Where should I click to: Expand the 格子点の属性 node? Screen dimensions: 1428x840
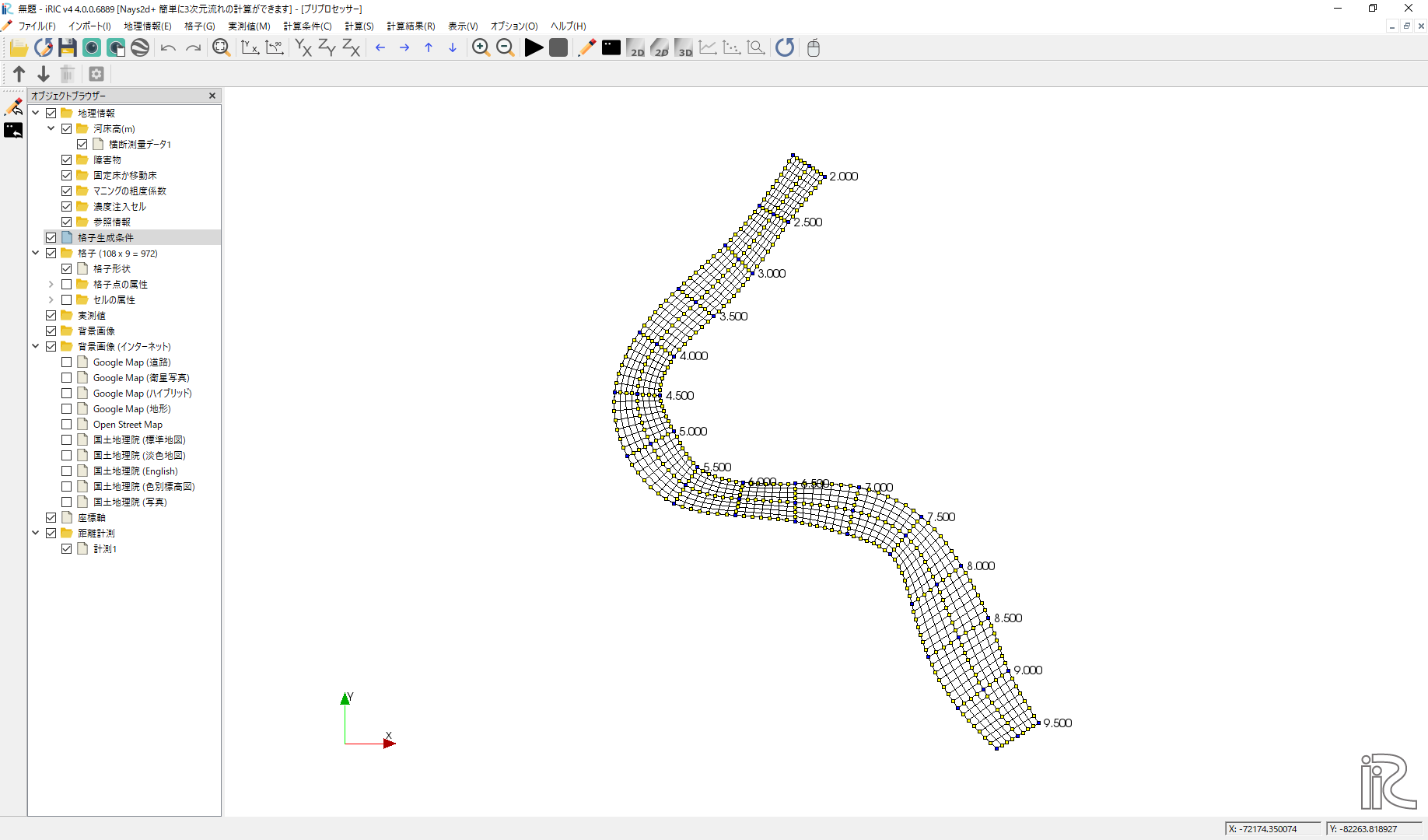[51, 284]
